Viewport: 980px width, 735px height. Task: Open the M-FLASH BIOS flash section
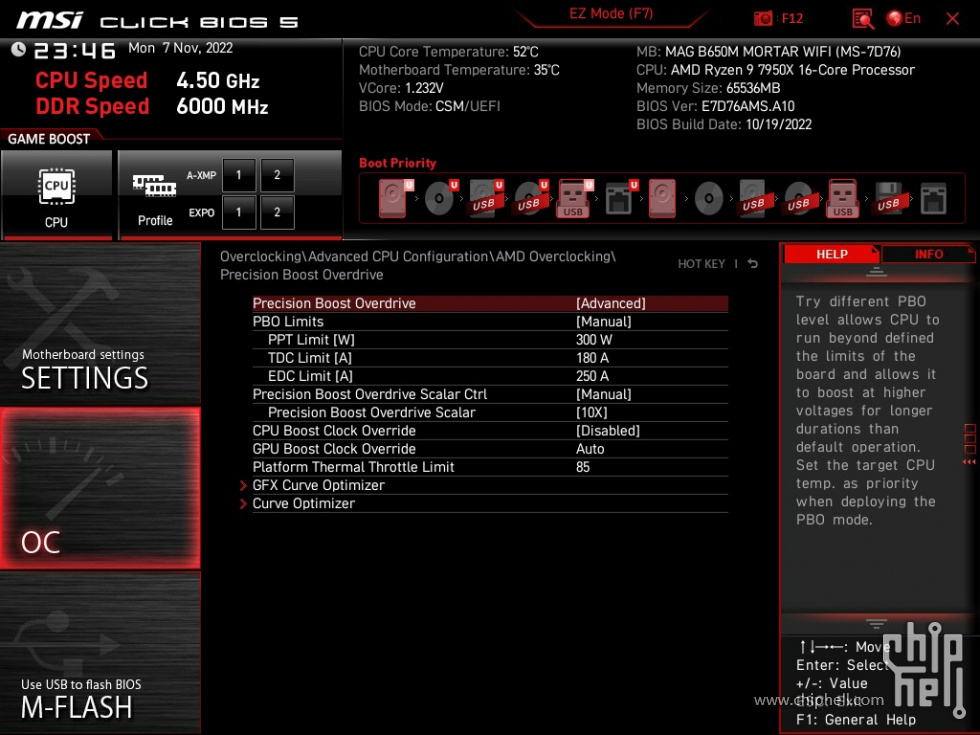(x=100, y=652)
